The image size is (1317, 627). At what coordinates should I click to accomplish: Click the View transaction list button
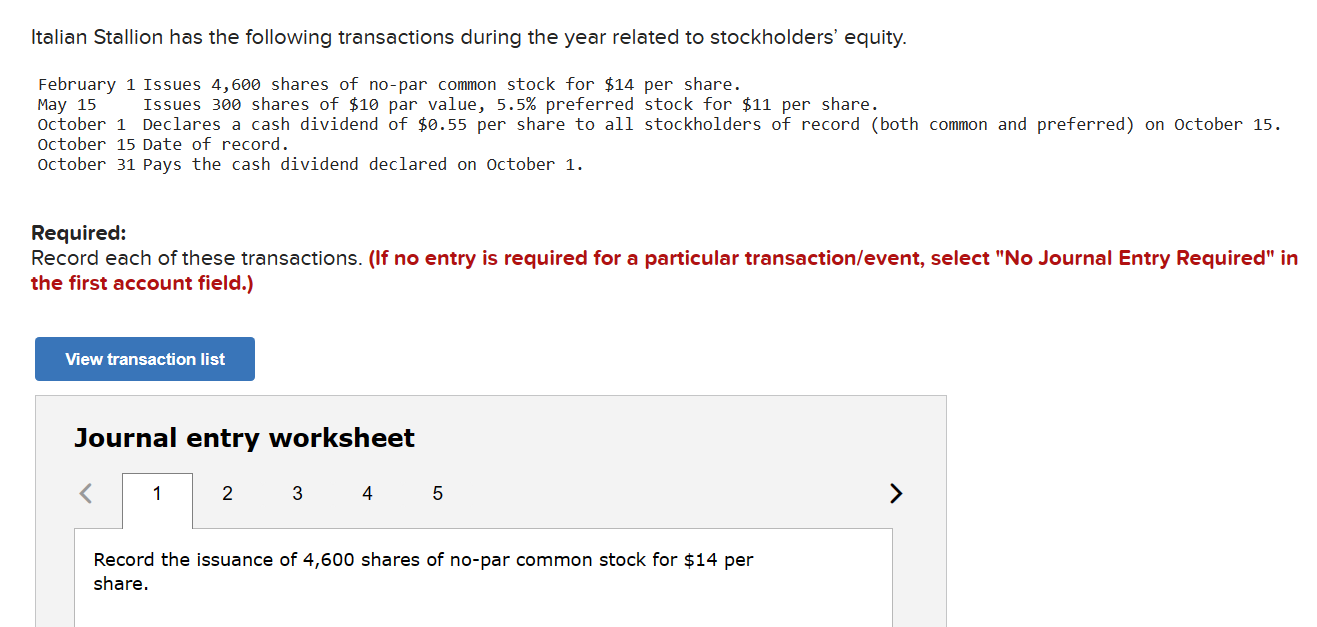(x=144, y=358)
